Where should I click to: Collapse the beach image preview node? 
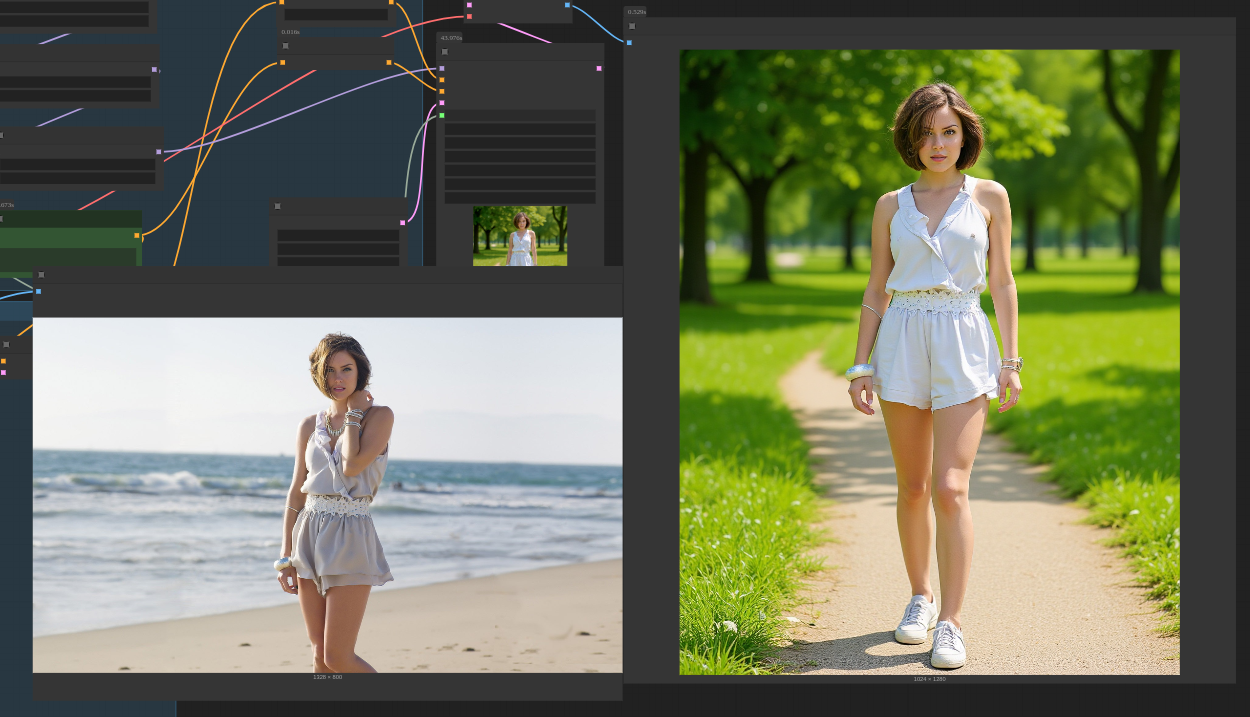[x=41, y=274]
